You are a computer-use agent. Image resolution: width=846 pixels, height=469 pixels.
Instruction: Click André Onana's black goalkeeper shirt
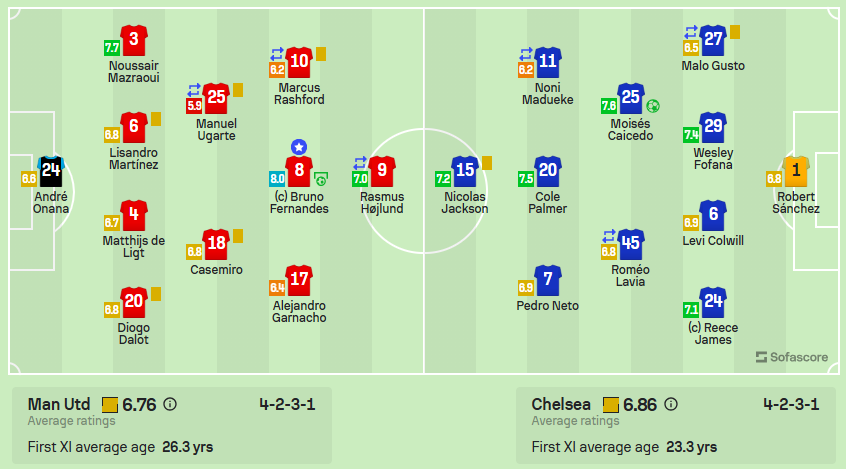tap(51, 171)
